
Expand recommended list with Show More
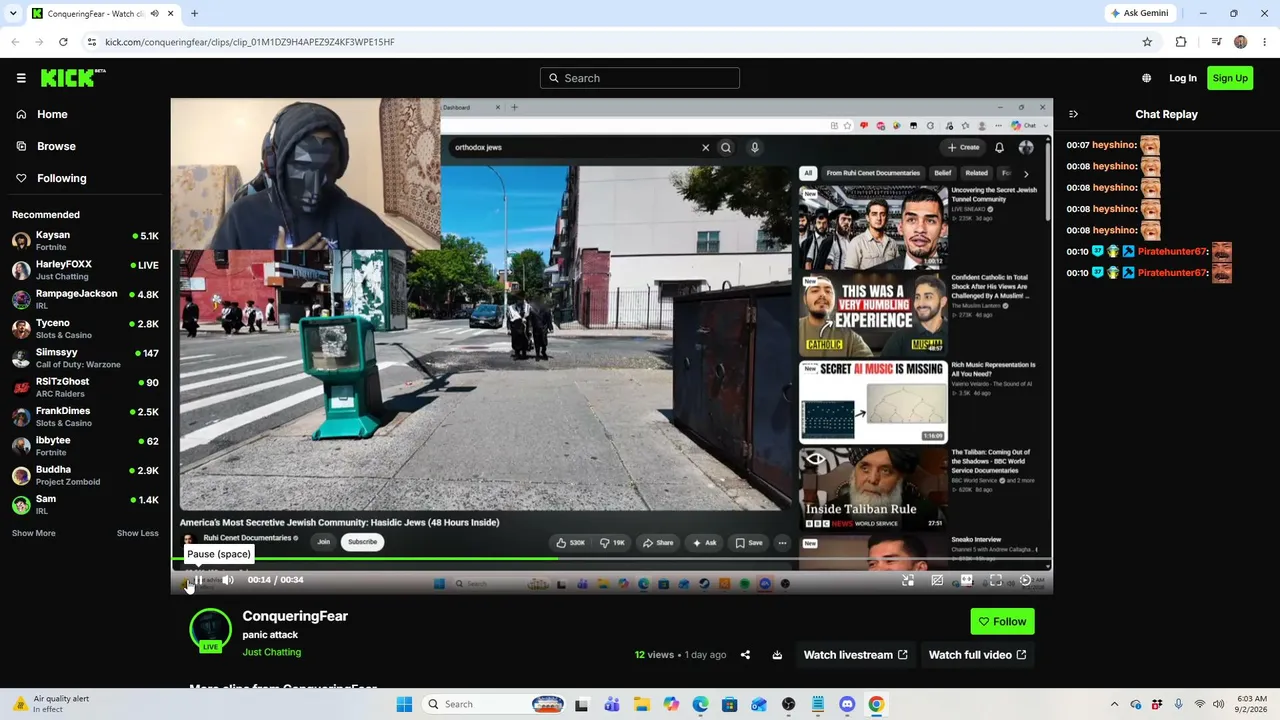(34, 533)
